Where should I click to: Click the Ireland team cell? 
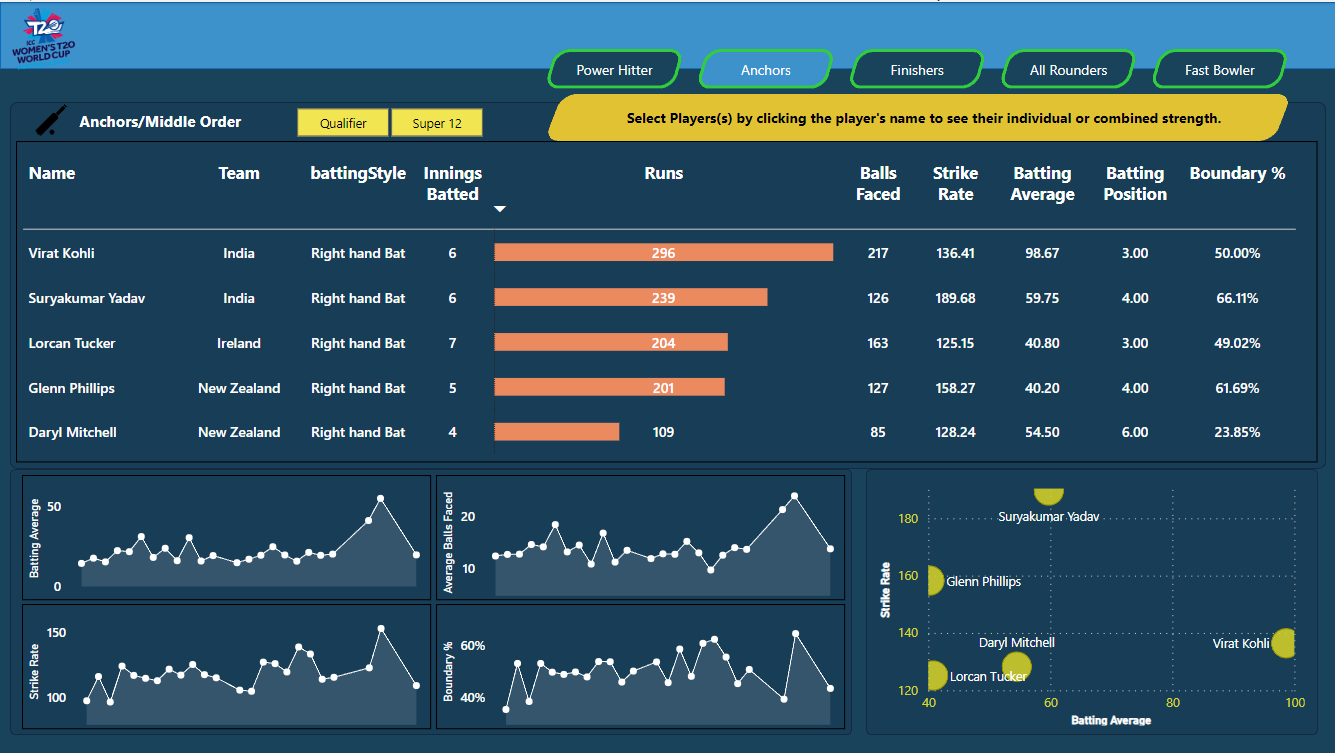(239, 343)
